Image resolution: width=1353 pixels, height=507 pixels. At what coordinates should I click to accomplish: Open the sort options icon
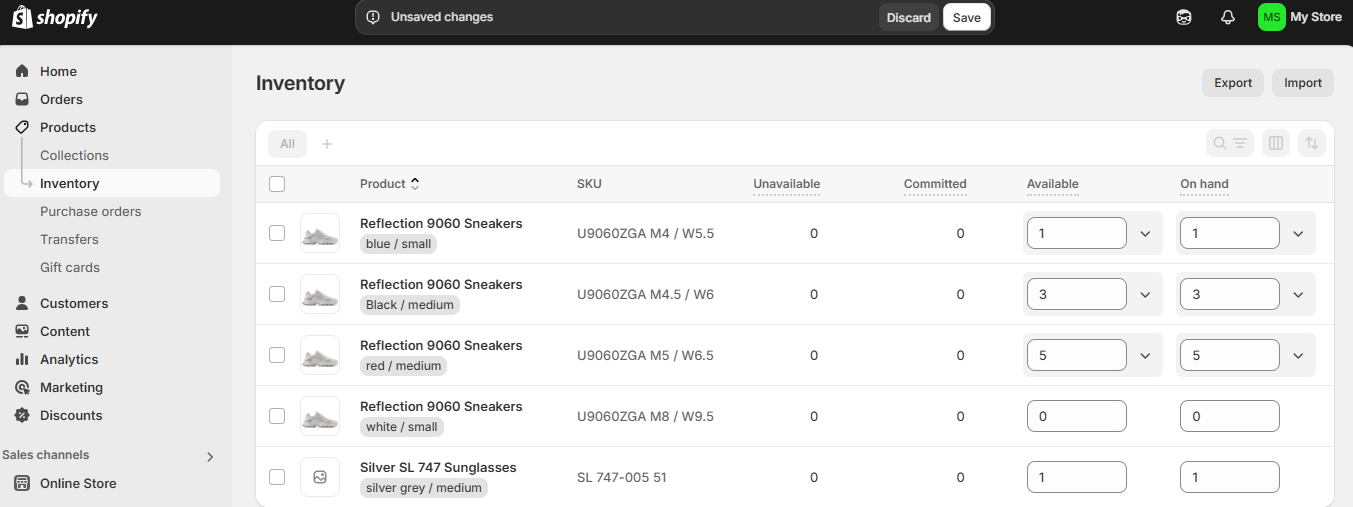pos(1312,143)
